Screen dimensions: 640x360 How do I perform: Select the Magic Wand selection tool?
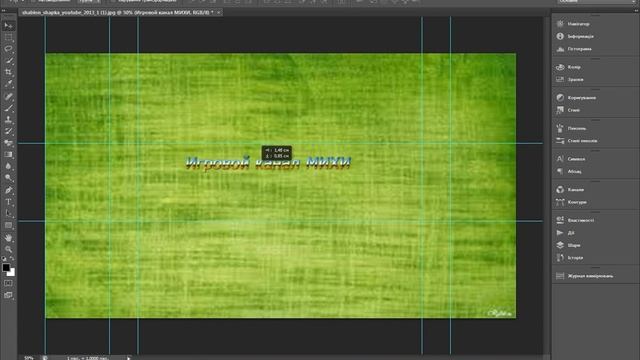8,61
